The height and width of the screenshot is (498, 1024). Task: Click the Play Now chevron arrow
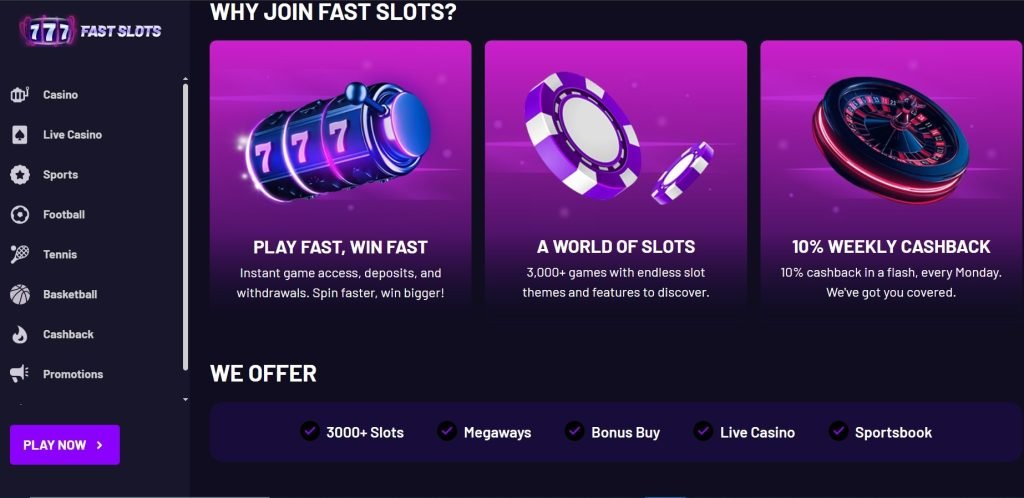coord(100,445)
